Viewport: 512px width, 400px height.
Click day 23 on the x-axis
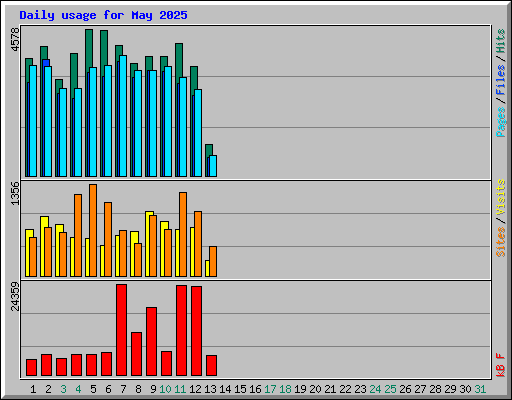tap(360, 389)
